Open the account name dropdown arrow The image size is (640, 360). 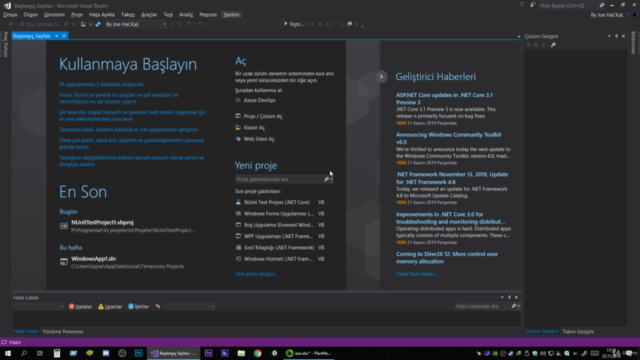click(x=627, y=15)
